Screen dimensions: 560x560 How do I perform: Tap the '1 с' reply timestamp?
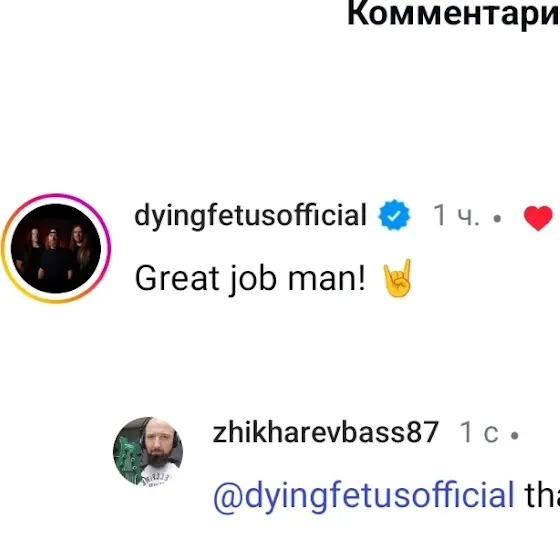point(479,432)
